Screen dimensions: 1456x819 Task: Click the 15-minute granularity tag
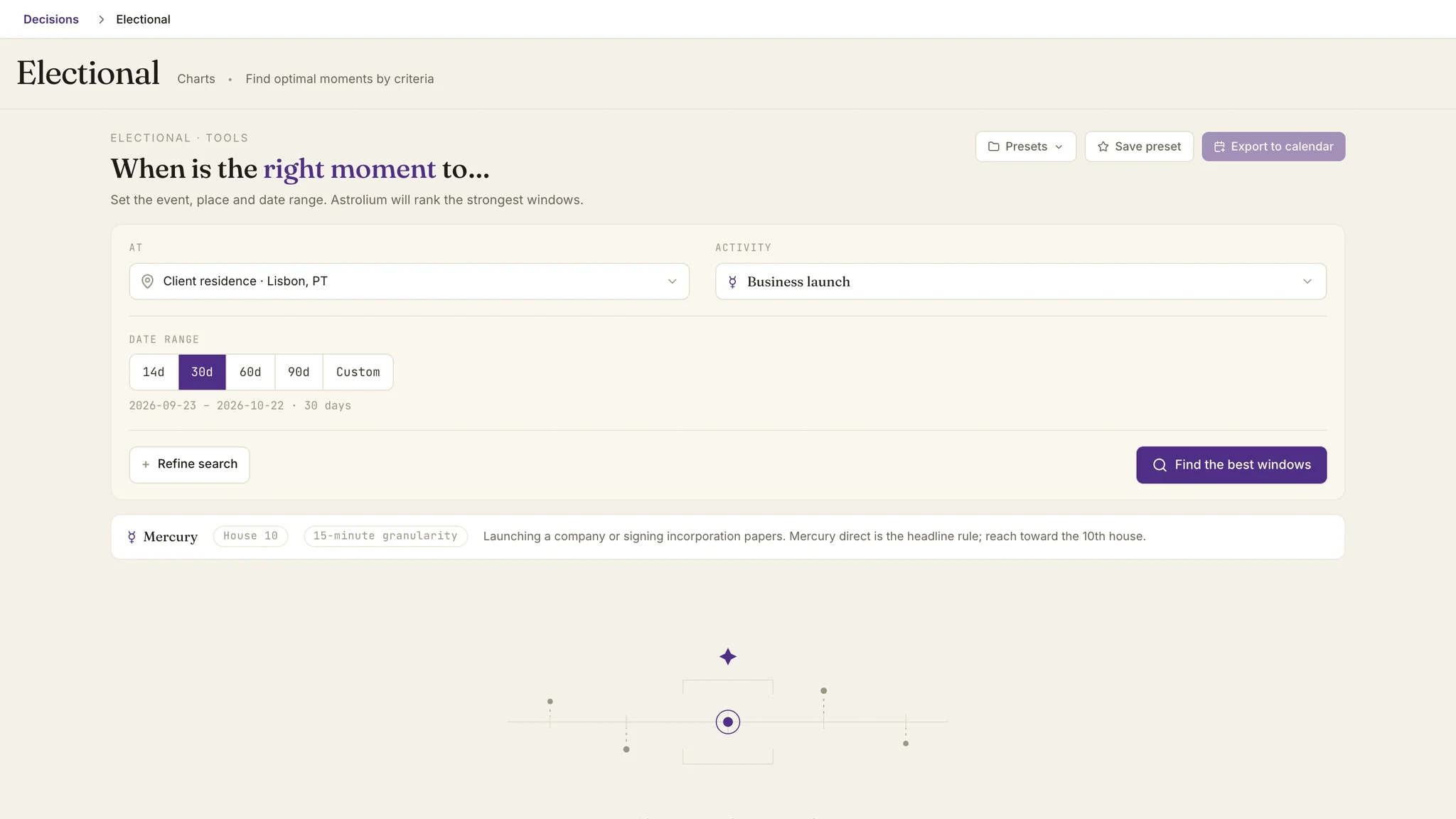click(385, 536)
